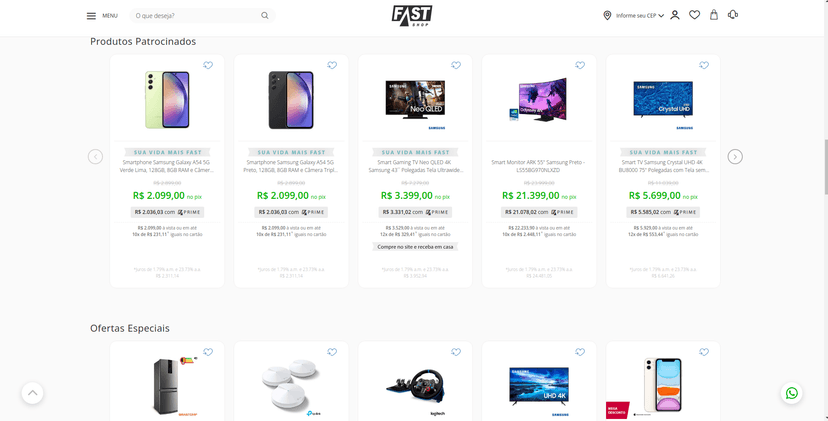The image size is (828, 421).
Task: Favorite the Crystal UHD 75 inch TV
Action: 704,65
